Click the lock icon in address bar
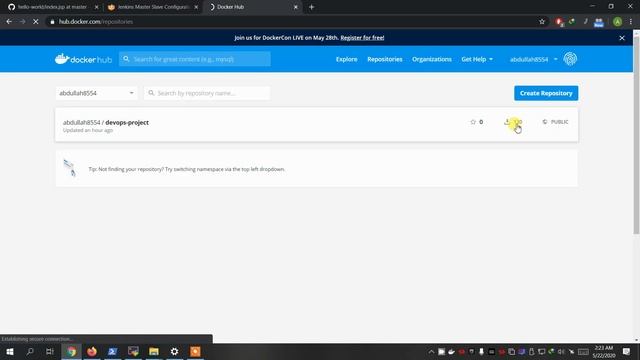 52,22
